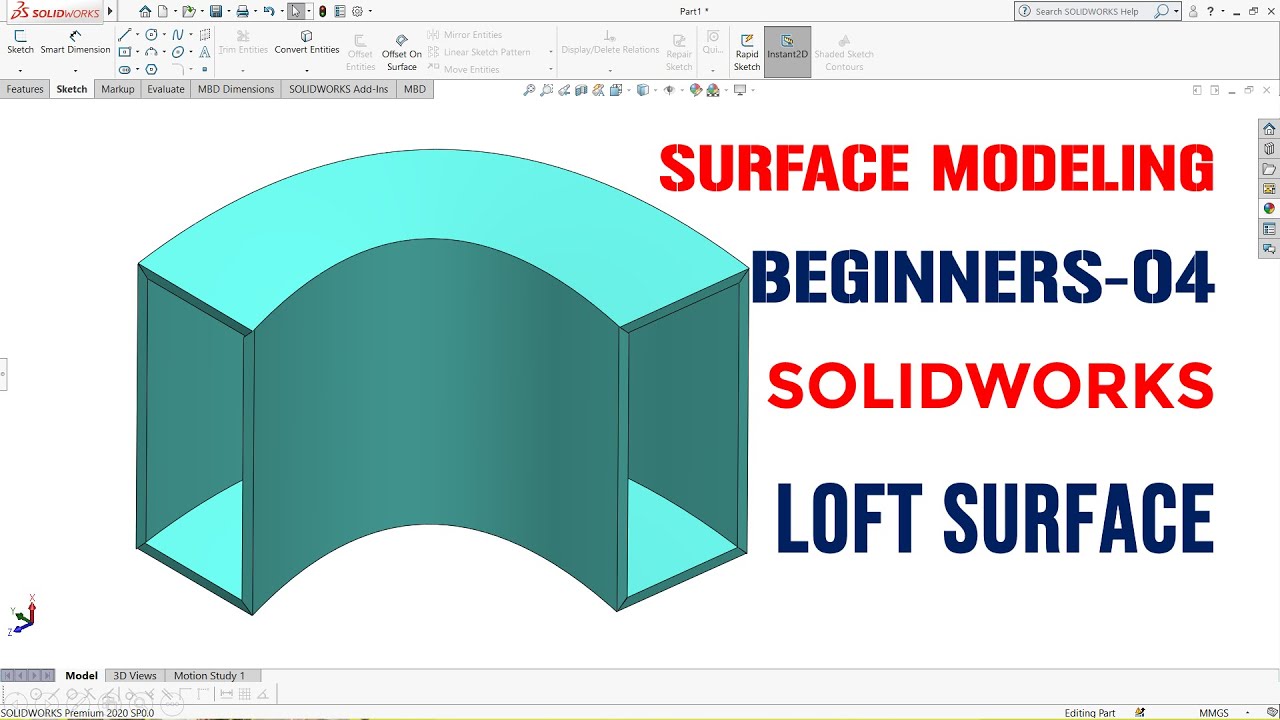Switch to the Markup tab
This screenshot has height=720, width=1280.
point(118,89)
